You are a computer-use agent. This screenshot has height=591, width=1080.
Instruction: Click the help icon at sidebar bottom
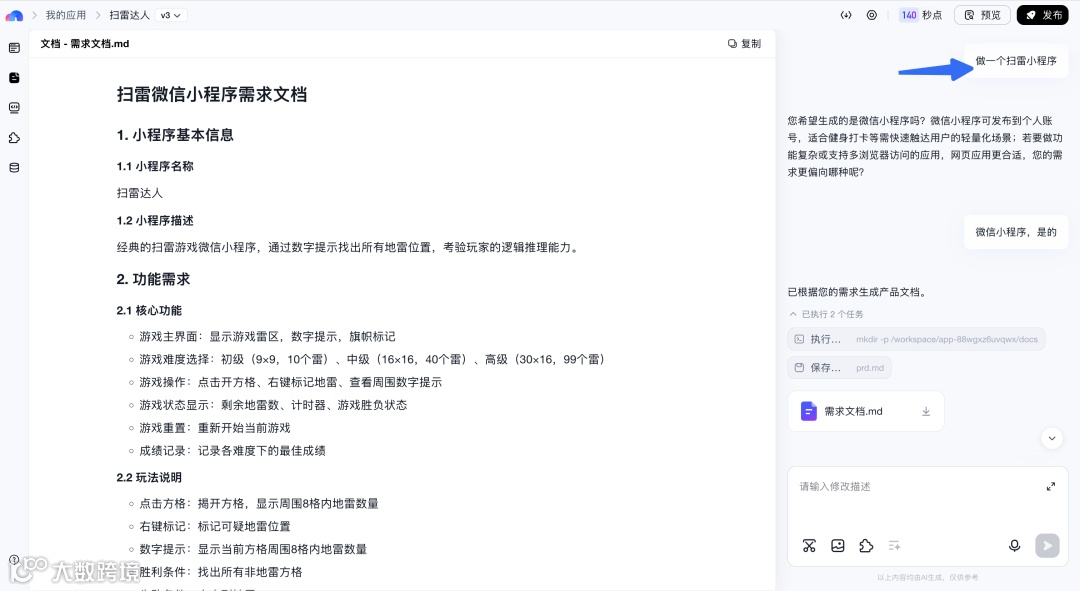coord(14,560)
